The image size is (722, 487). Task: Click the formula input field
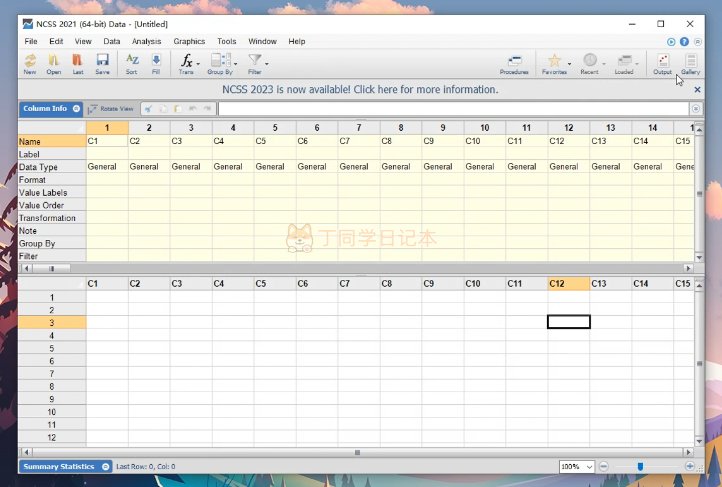point(452,108)
